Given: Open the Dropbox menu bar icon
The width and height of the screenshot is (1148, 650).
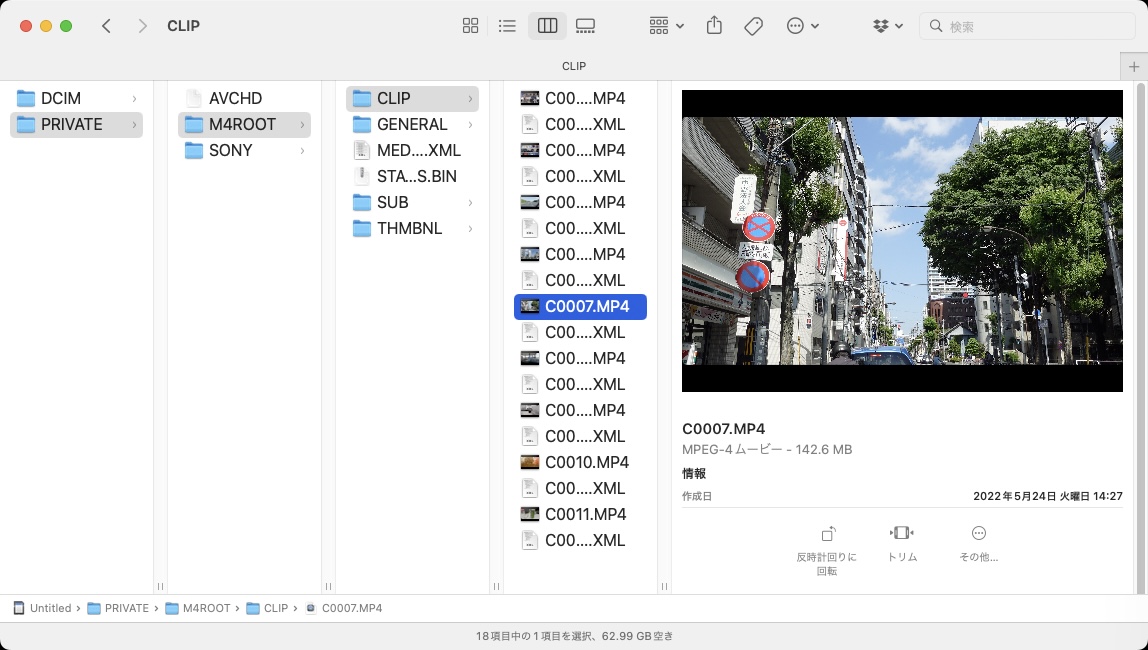Looking at the screenshot, I should click(x=883, y=26).
